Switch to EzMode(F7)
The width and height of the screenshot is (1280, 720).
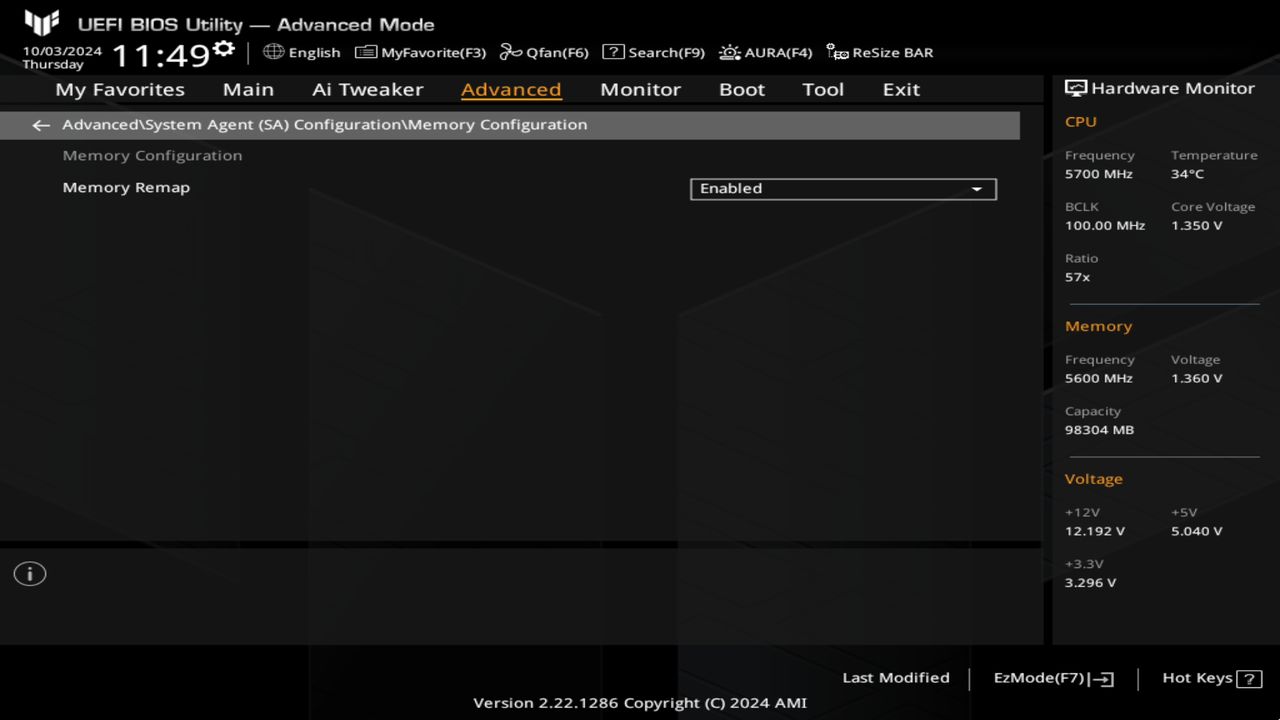[x=1053, y=679]
